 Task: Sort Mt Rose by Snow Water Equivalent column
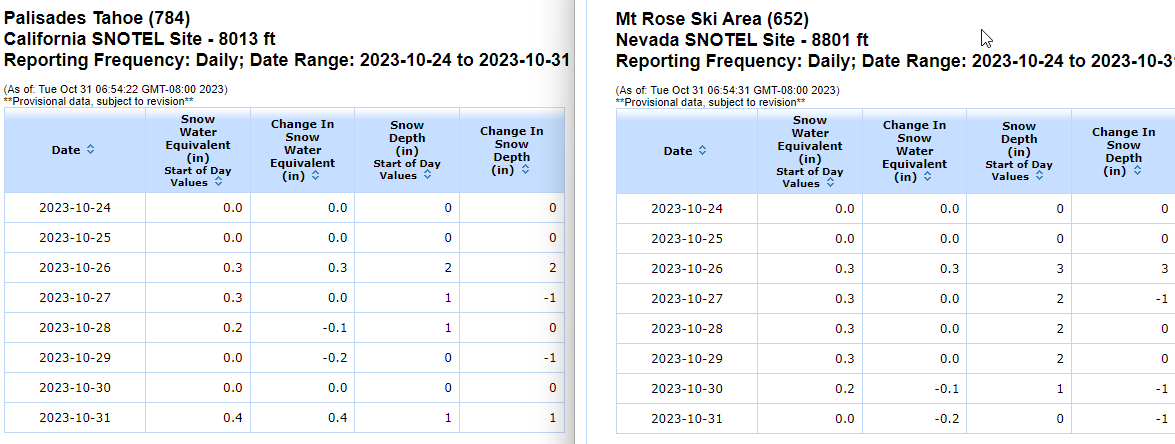(x=830, y=183)
